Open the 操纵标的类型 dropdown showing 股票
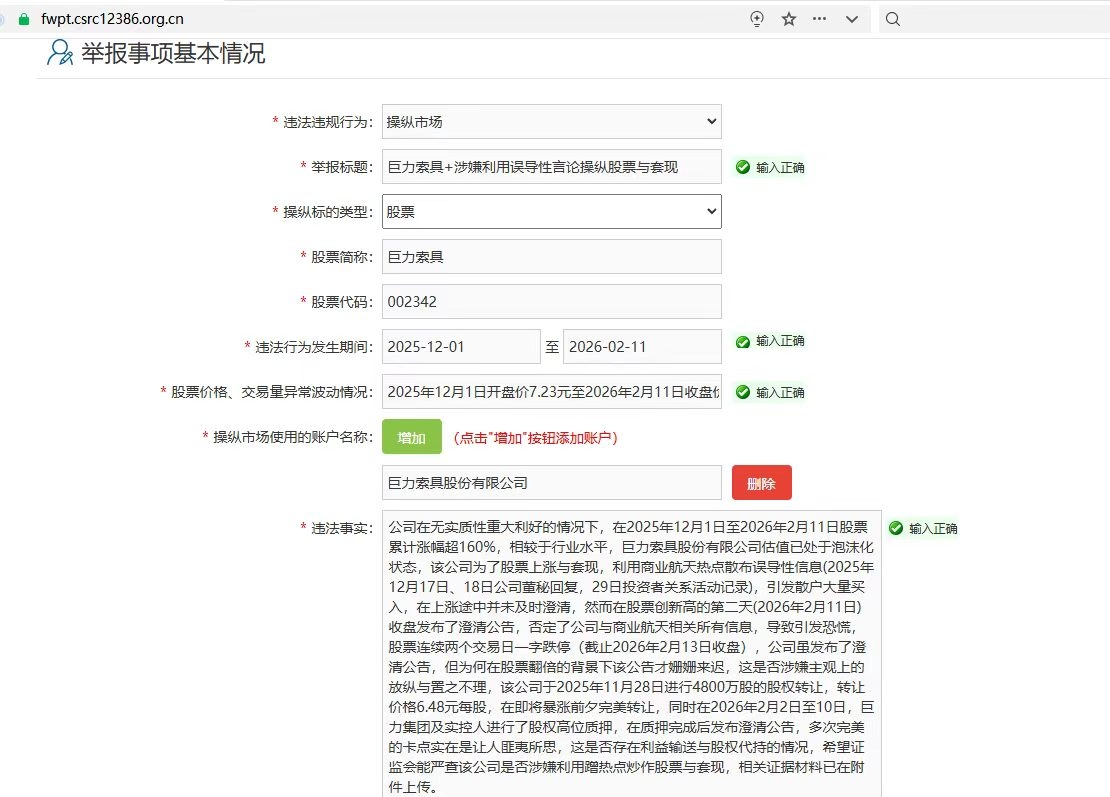Image resolution: width=1110 pixels, height=797 pixels. (x=551, y=212)
